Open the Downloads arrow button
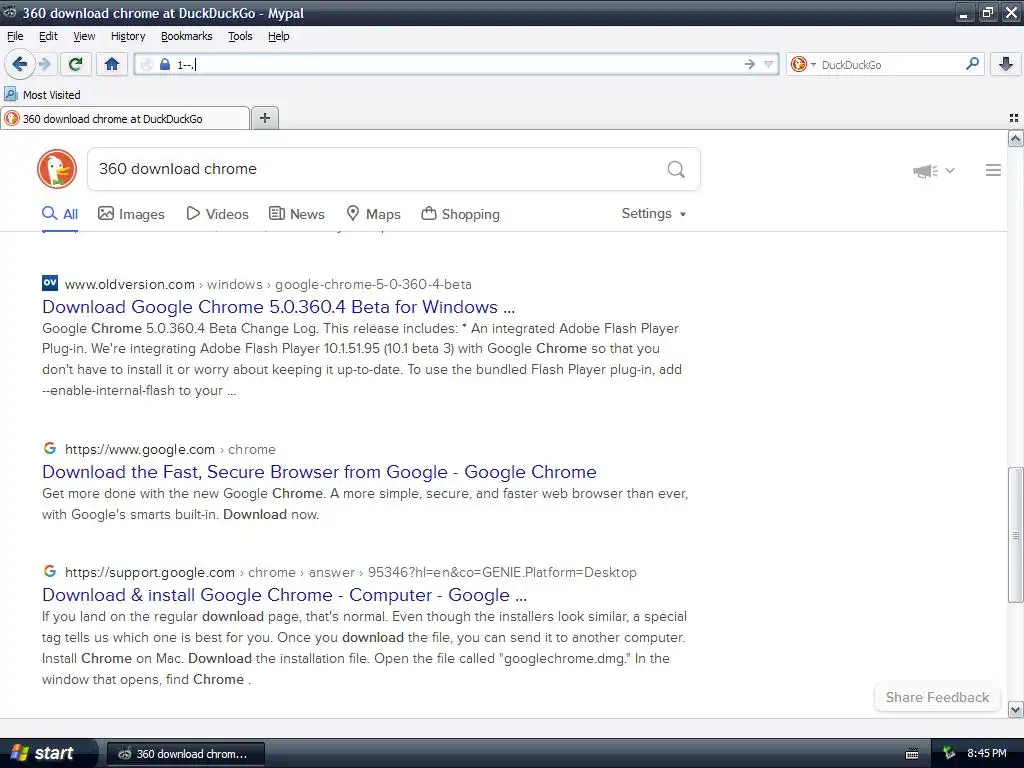The width and height of the screenshot is (1024, 768). click(1006, 64)
